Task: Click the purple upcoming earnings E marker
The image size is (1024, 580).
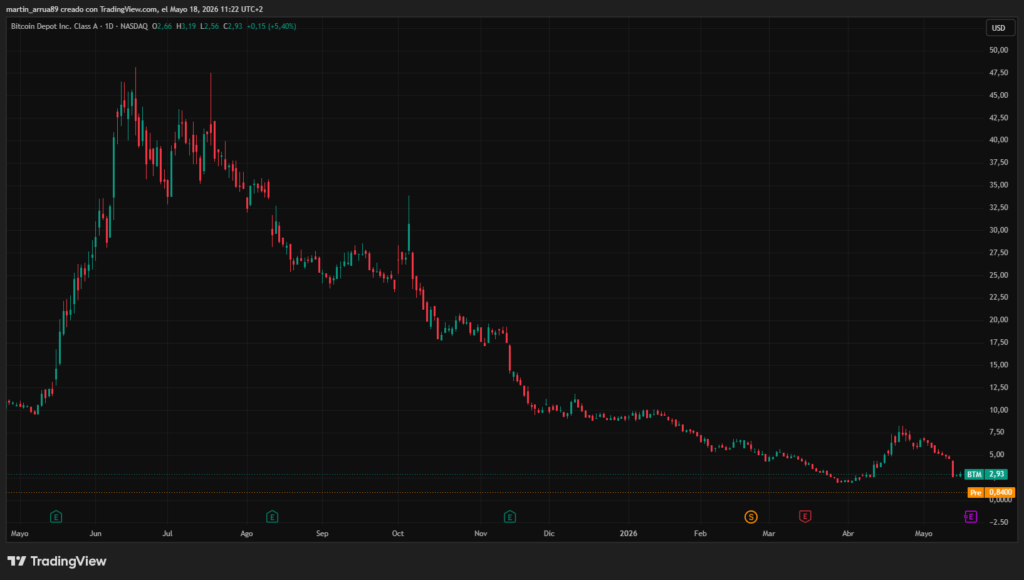Action: coord(970,517)
